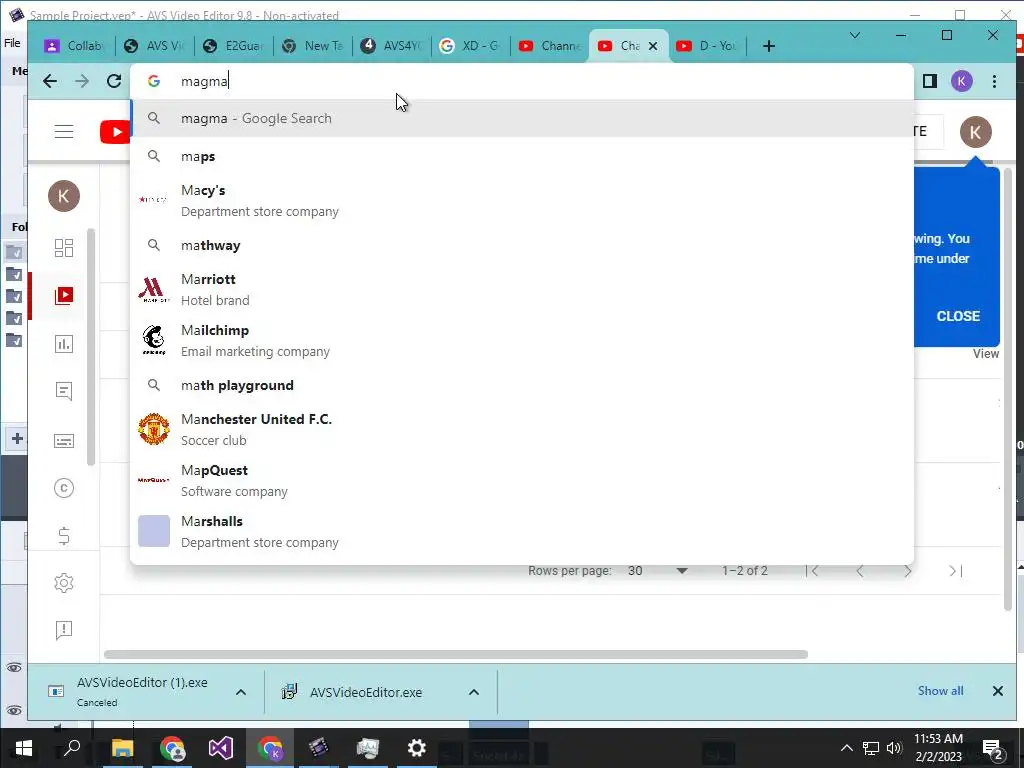Click Chrome profile avatar in toolbar
The height and width of the screenshot is (768, 1024).
click(x=961, y=81)
